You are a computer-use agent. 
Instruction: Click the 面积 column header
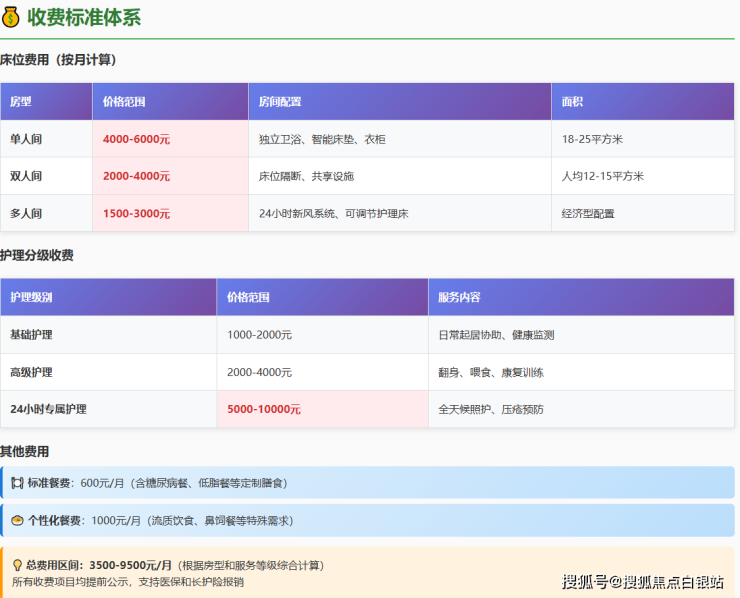[573, 102]
